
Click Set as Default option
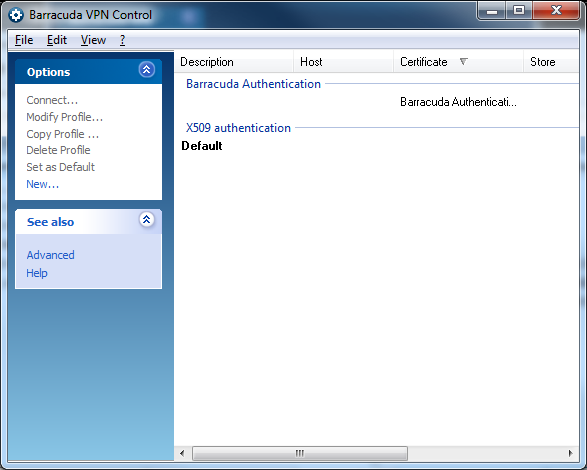[x=60, y=167]
